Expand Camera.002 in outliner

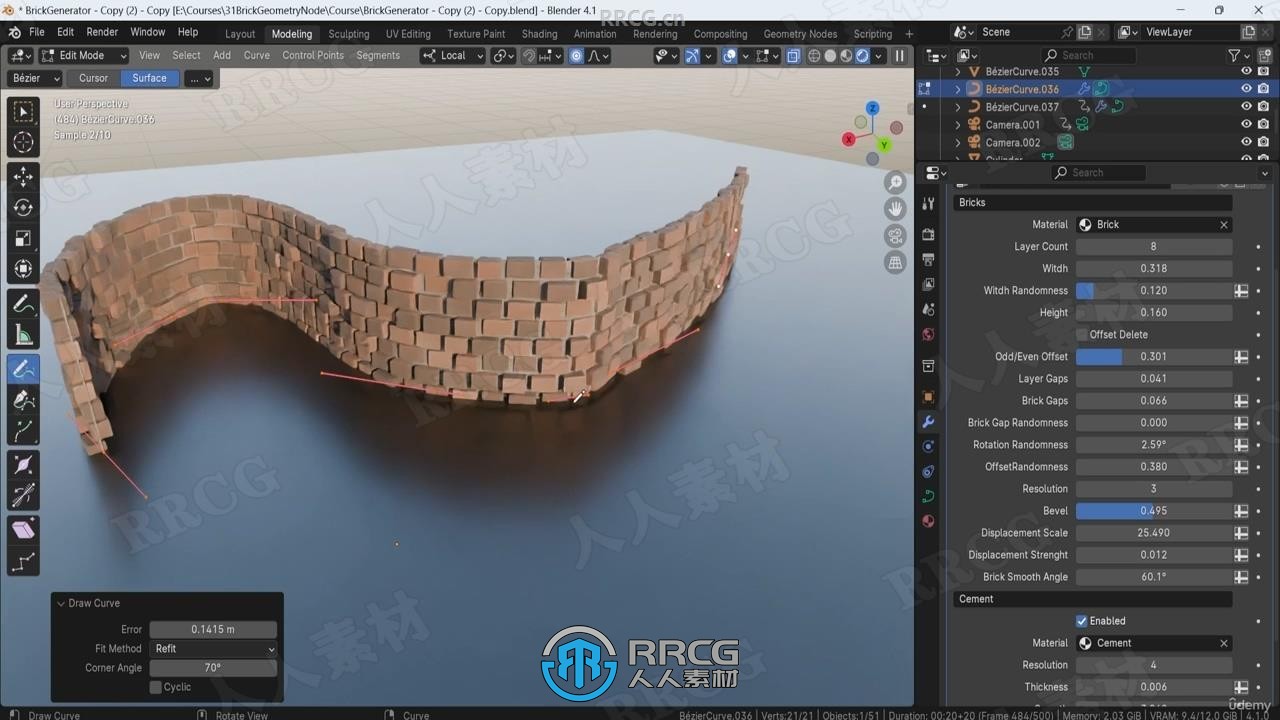[x=958, y=143]
